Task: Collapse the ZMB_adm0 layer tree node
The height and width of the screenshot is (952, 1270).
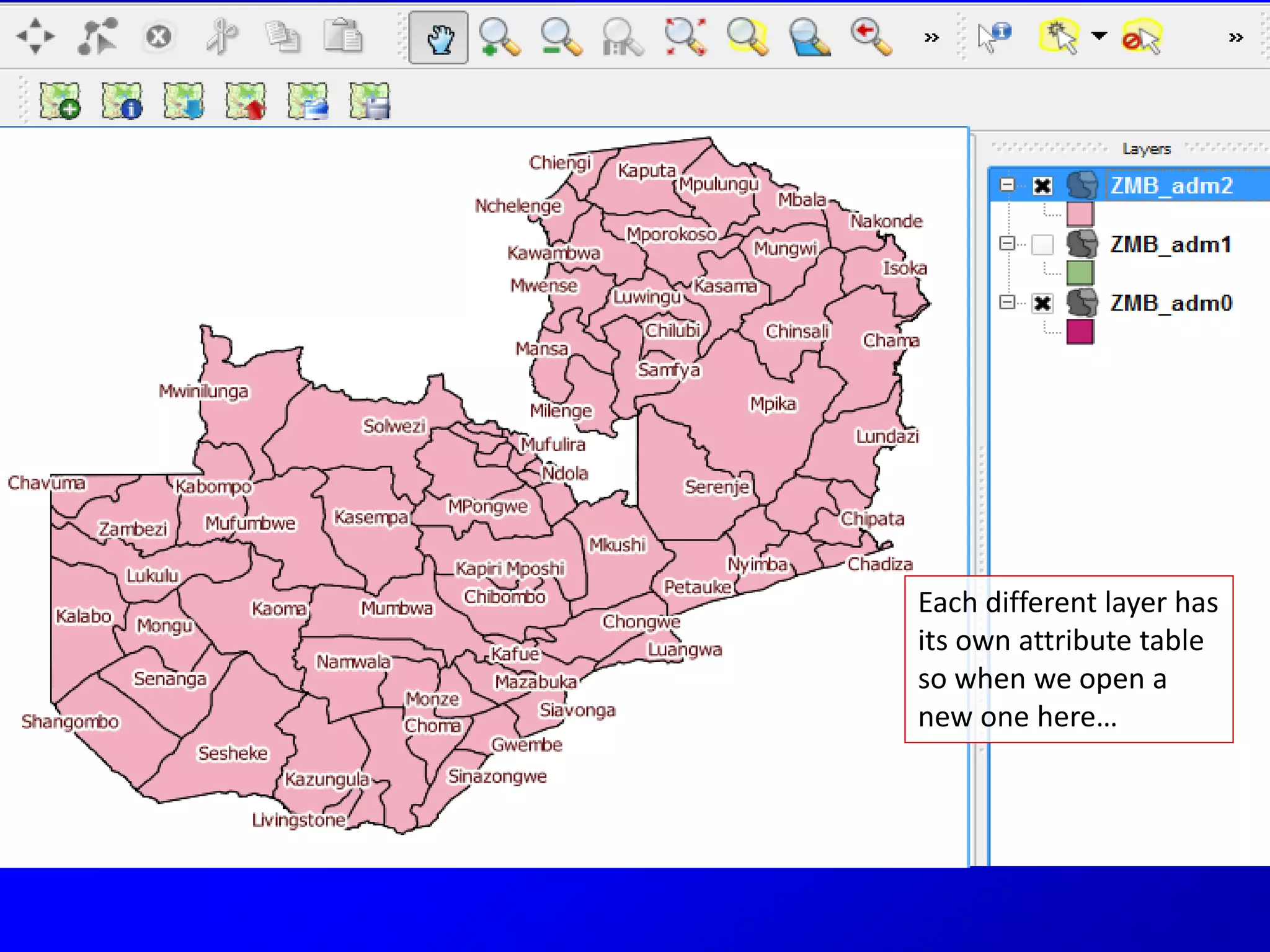Action: point(1007,302)
